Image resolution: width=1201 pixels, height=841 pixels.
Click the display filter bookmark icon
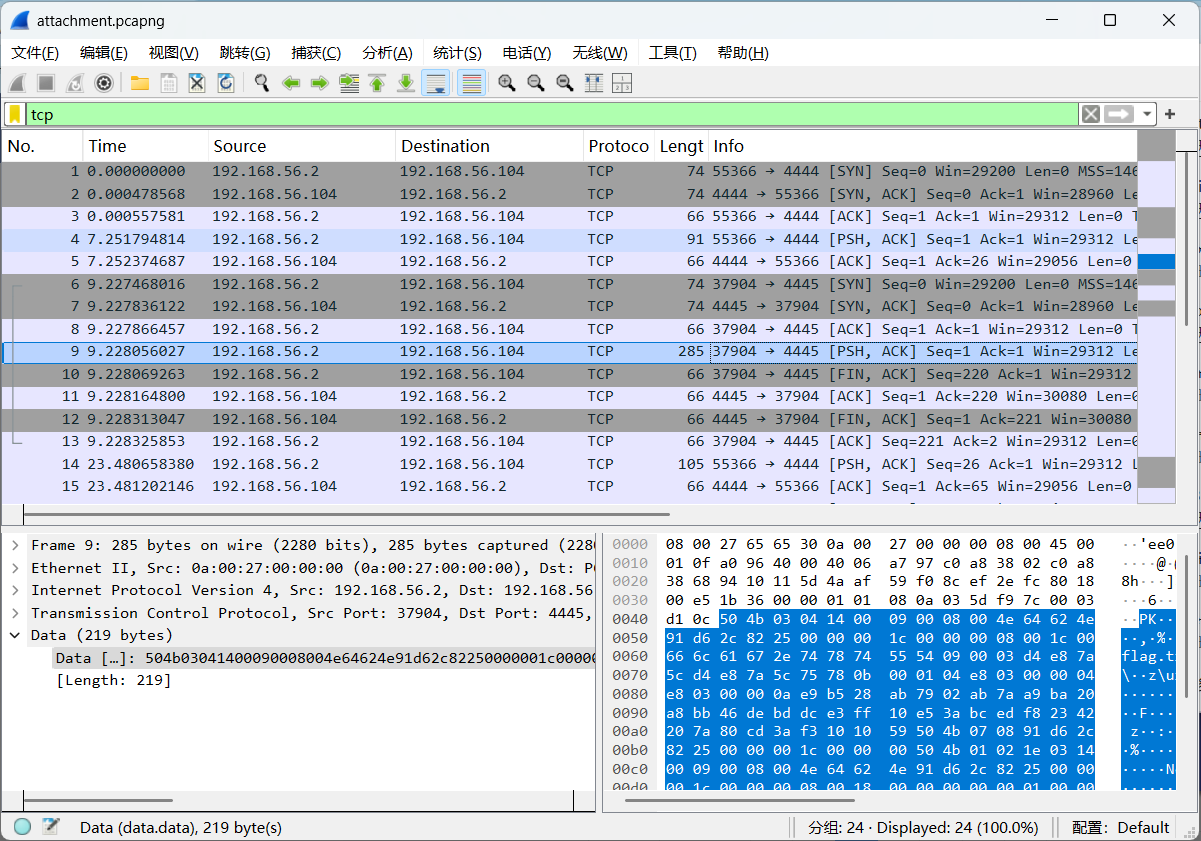point(15,114)
